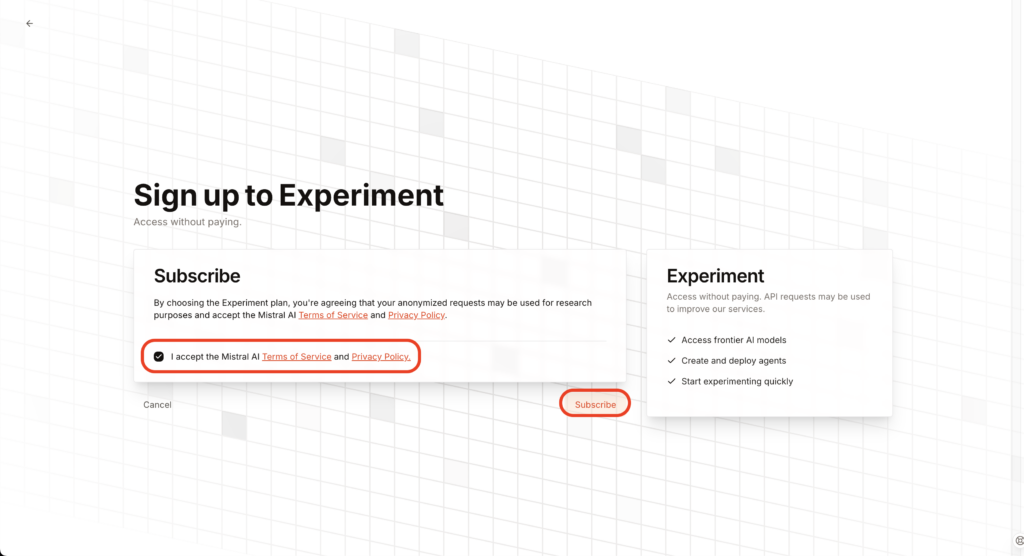The width and height of the screenshot is (1024, 556).
Task: Confirm with the orange Subscribe button
Action: (595, 404)
